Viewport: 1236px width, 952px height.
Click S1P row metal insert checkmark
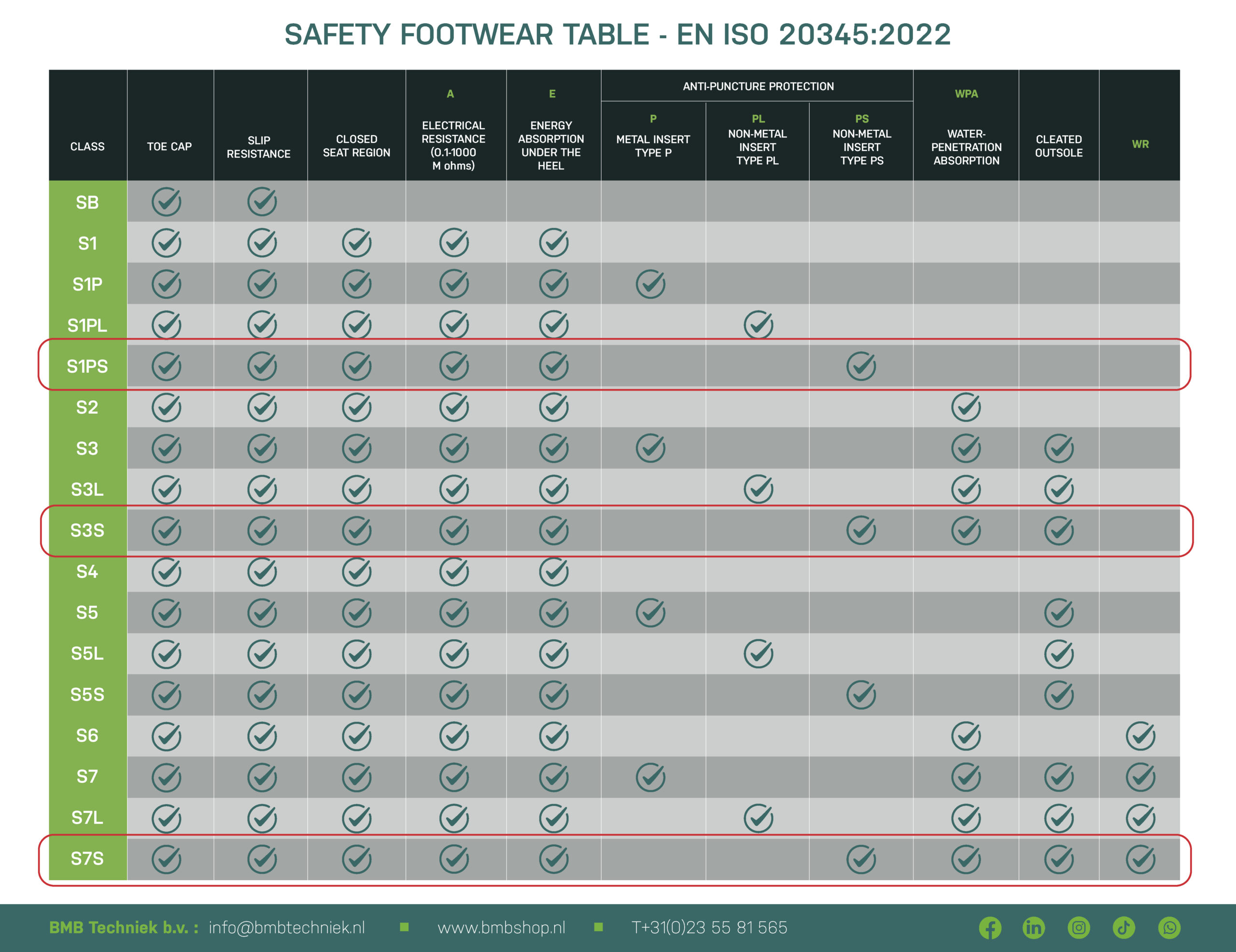(650, 284)
